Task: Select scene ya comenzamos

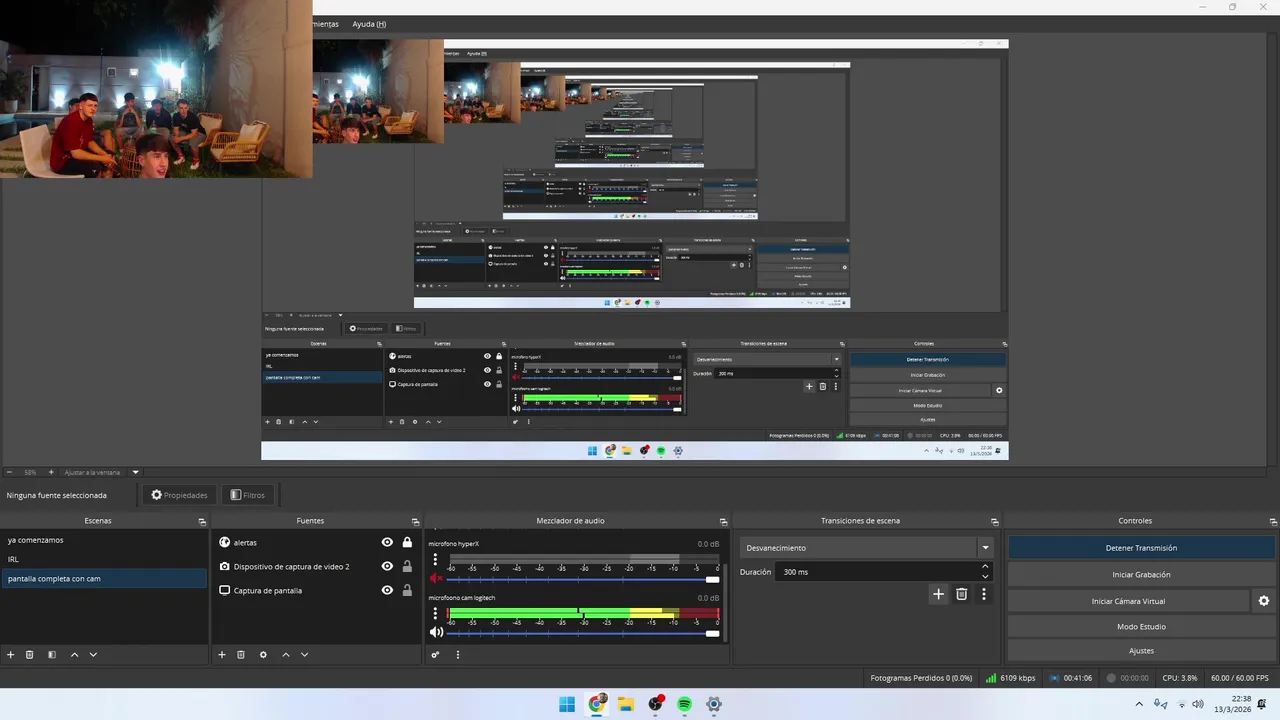Action: coord(105,540)
